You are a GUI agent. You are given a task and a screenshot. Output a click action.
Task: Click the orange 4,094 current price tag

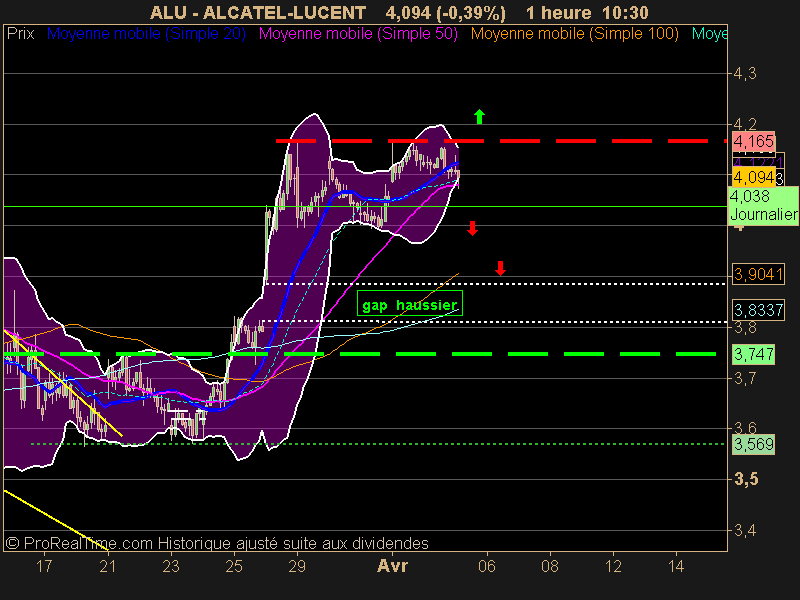[x=754, y=178]
